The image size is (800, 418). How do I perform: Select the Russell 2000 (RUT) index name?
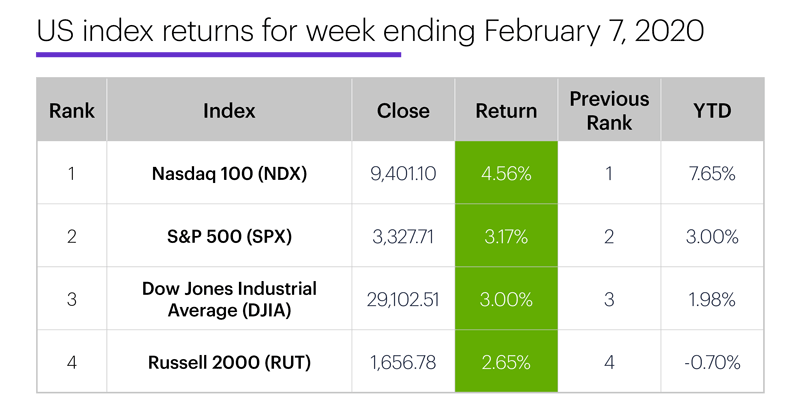coord(229,362)
